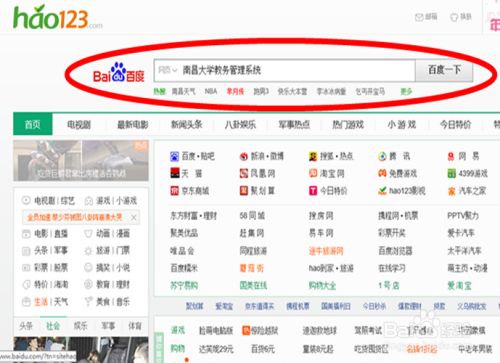The width and height of the screenshot is (500, 363).
Task: Switch to the 体育 news tab
Action: [x=135, y=326]
